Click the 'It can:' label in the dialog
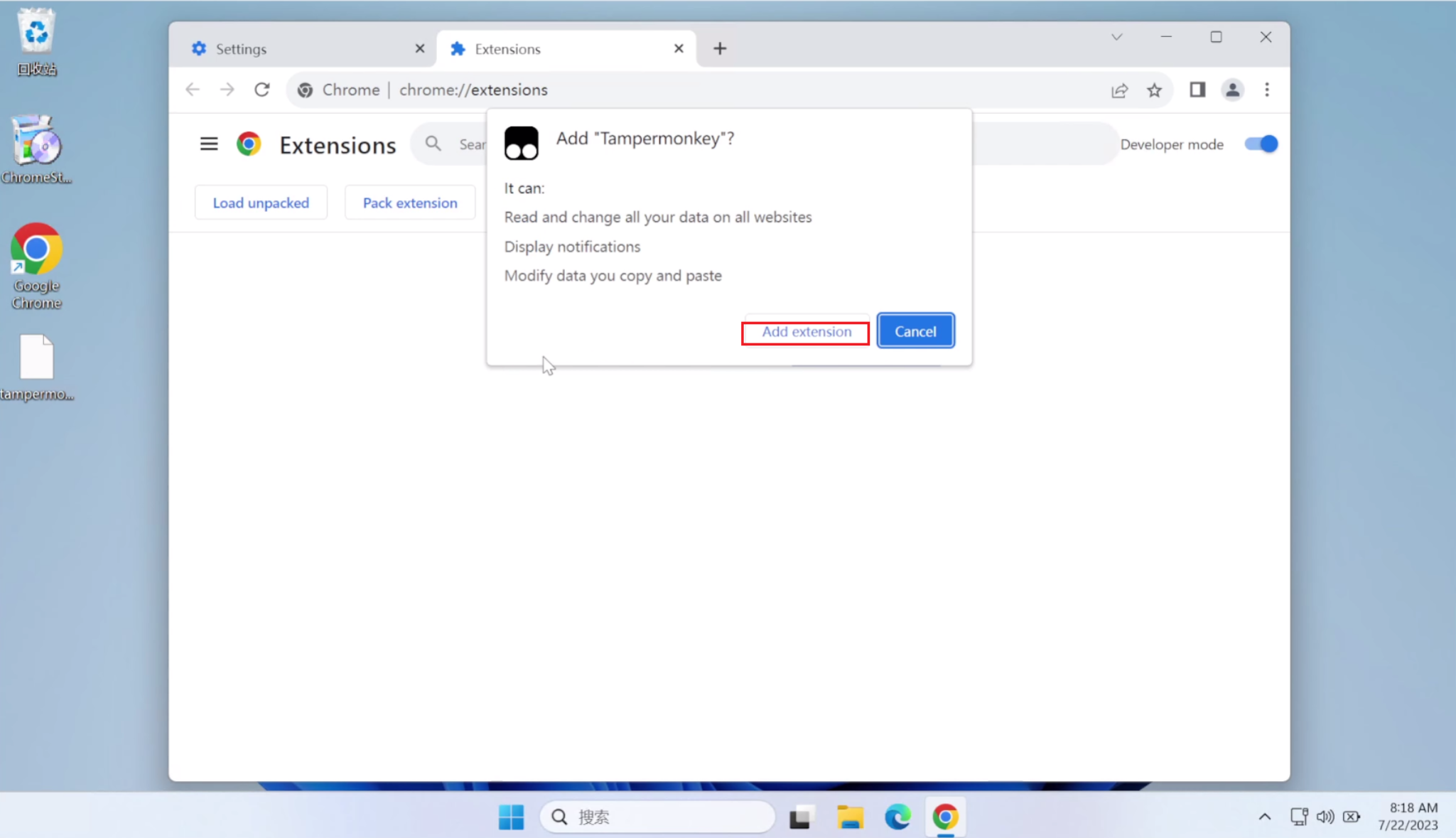Image resolution: width=1456 pixels, height=838 pixels. click(x=524, y=188)
